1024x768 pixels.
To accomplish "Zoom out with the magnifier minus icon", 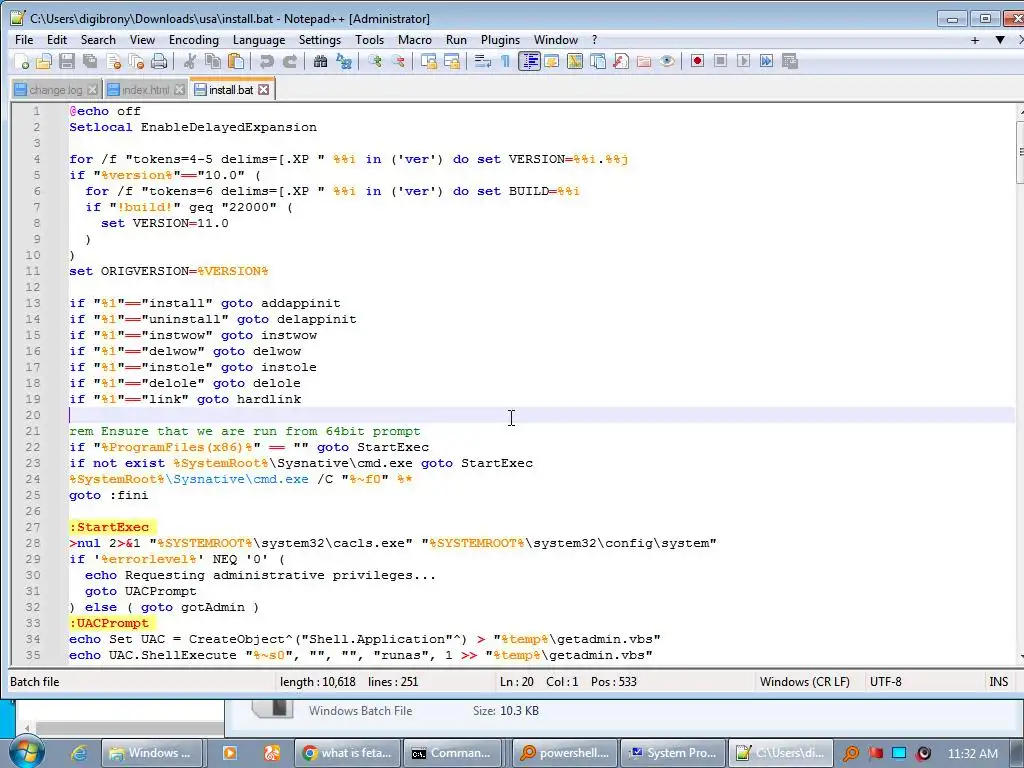I will pos(398,61).
